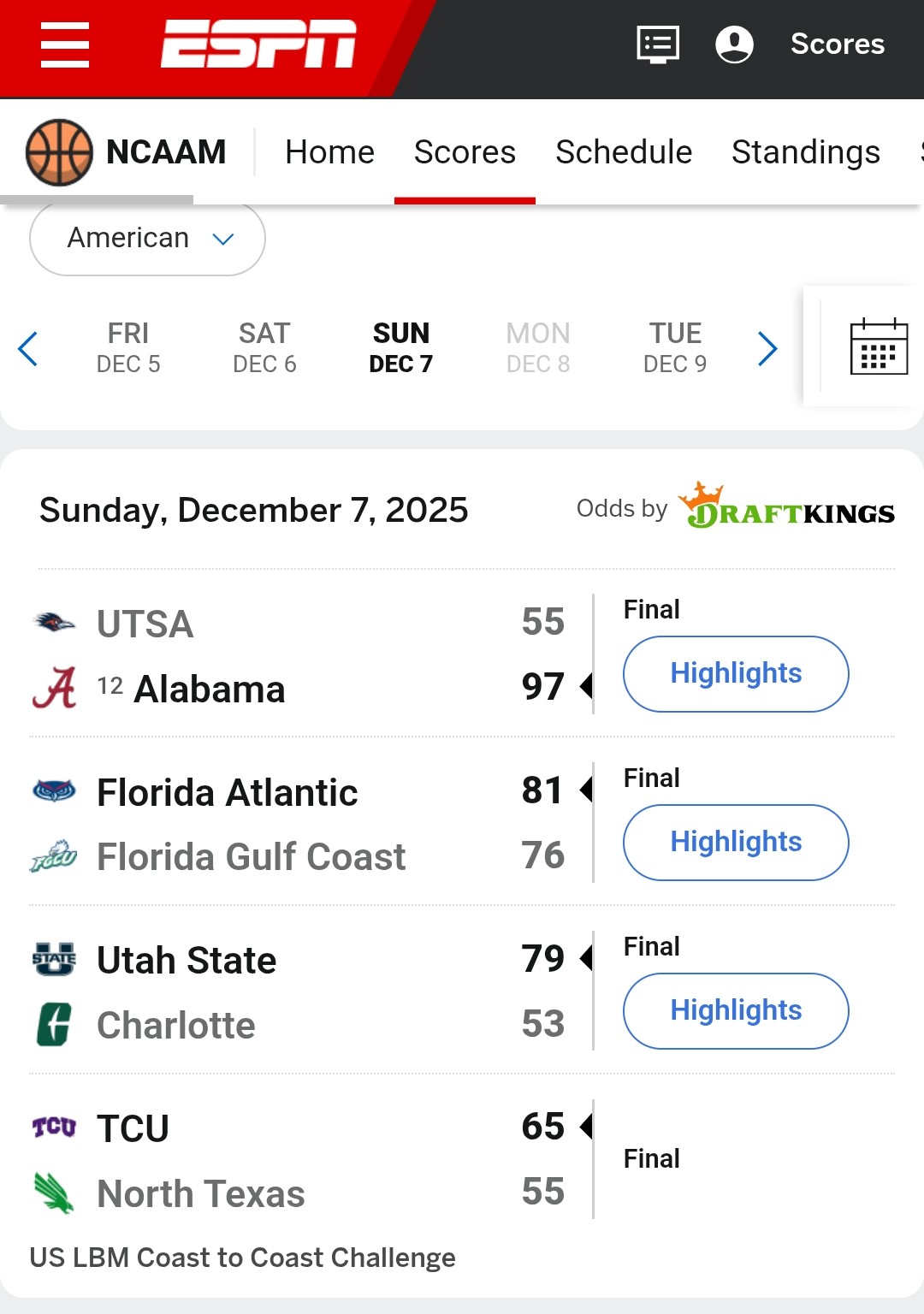
Task: Switch to the Schedule tab
Action: (x=624, y=152)
